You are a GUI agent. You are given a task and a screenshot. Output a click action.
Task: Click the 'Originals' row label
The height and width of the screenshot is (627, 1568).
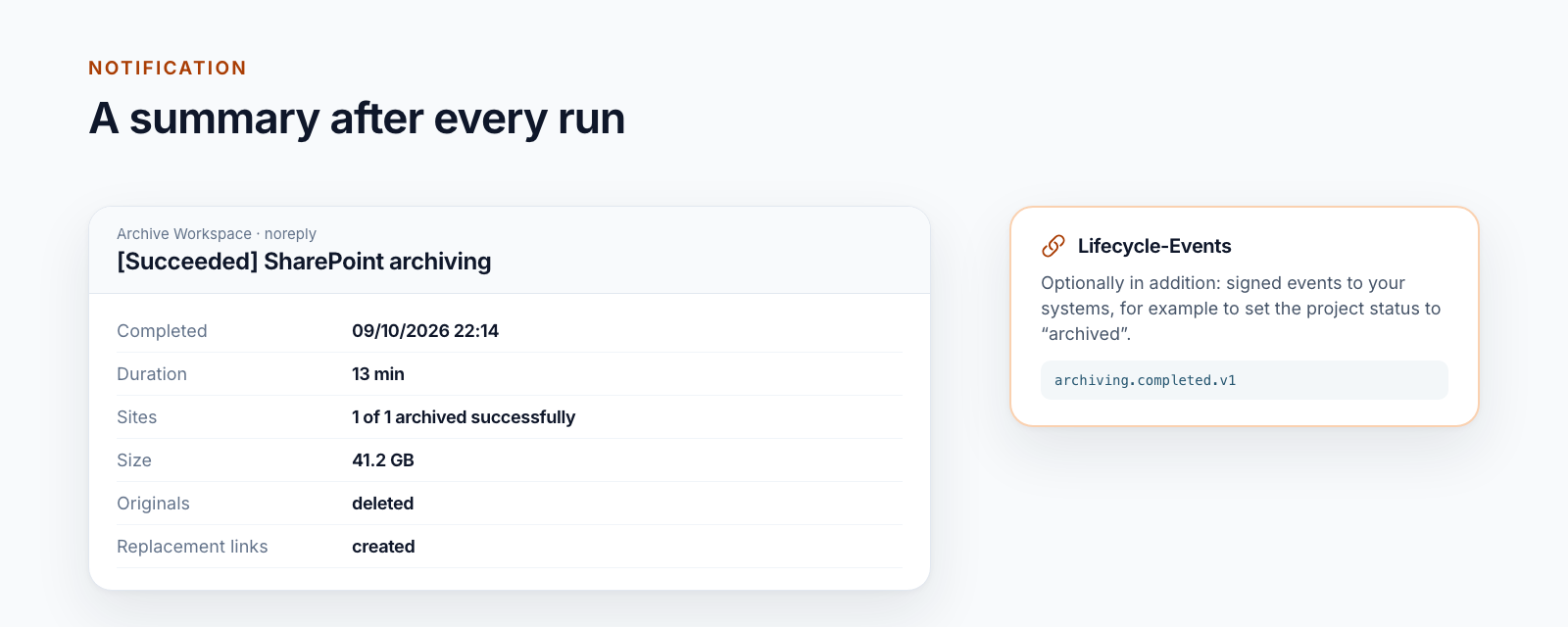(153, 504)
